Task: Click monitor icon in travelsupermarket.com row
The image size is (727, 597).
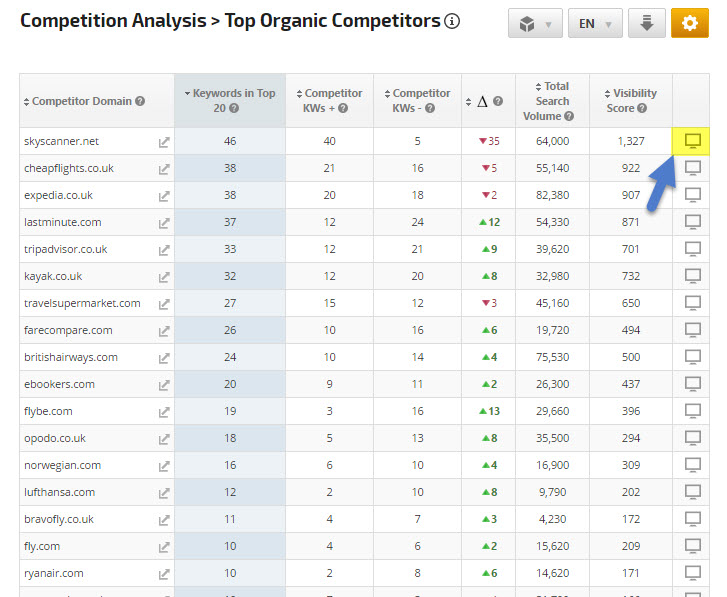Action: pos(693,303)
